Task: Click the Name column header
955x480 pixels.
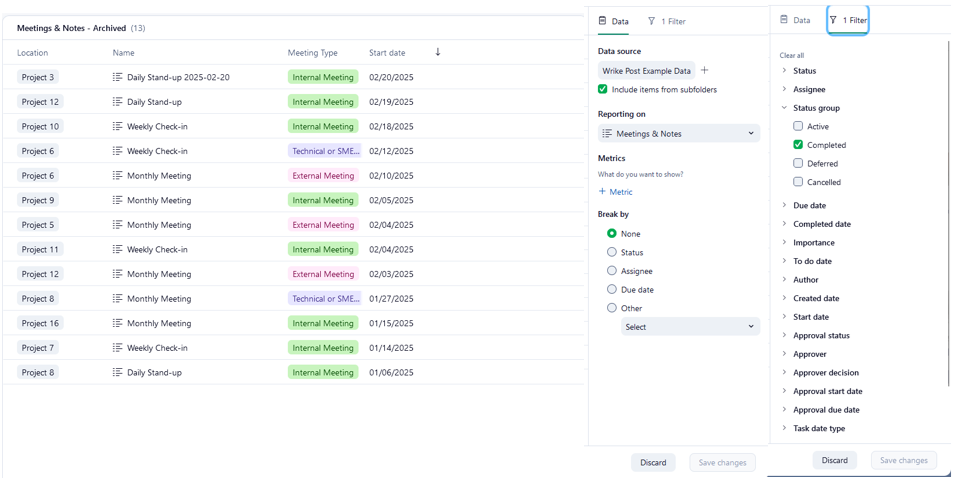Action: 123,53
